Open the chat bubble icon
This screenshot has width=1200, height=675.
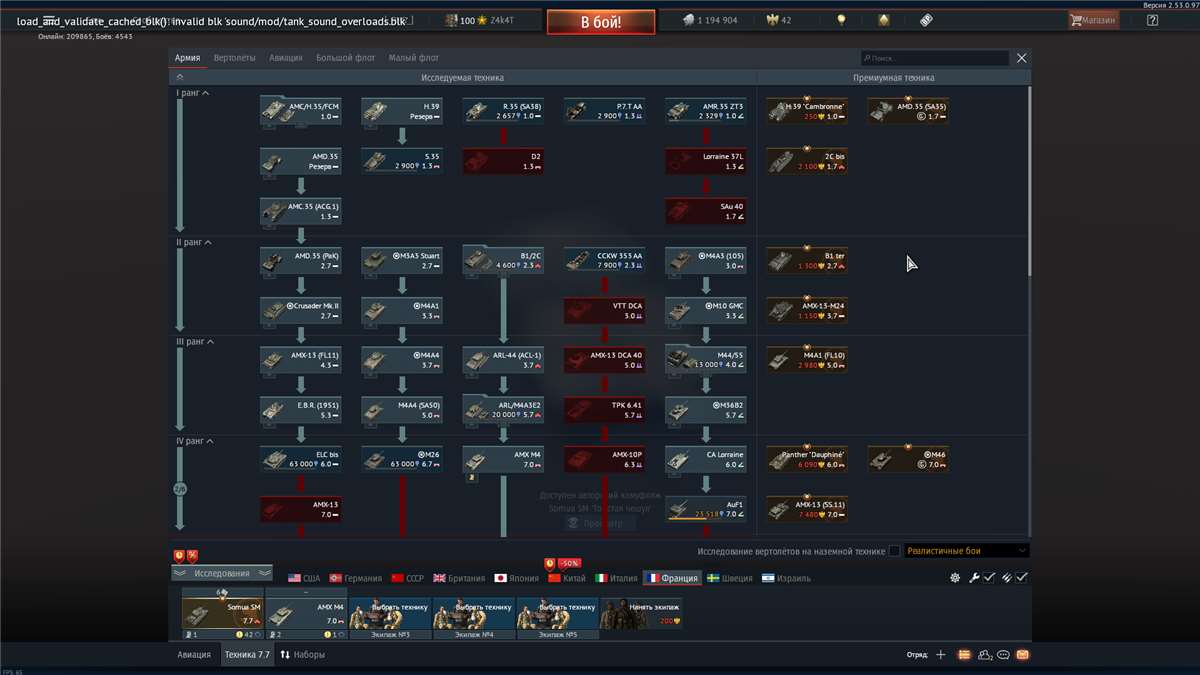1003,655
